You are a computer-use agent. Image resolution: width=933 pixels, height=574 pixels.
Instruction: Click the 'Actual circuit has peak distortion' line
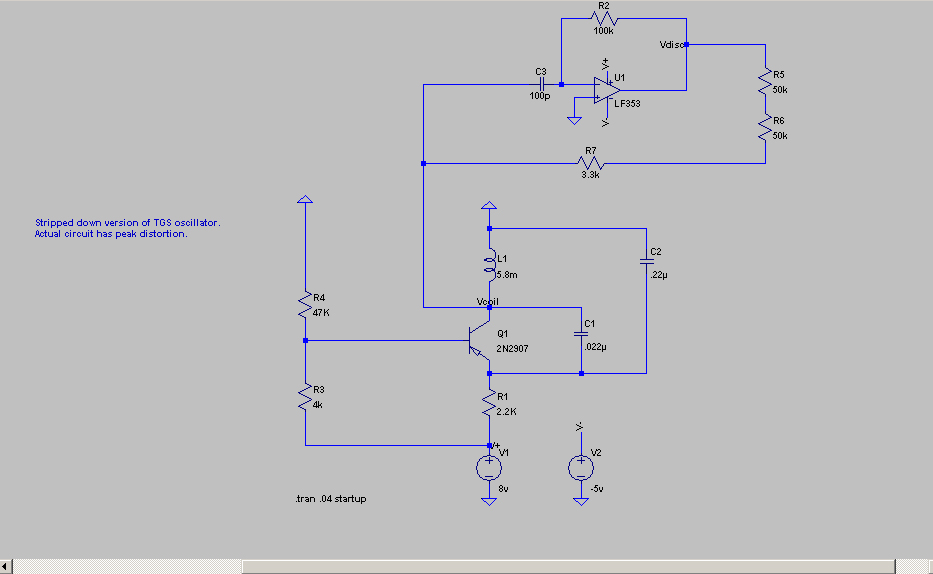point(111,234)
